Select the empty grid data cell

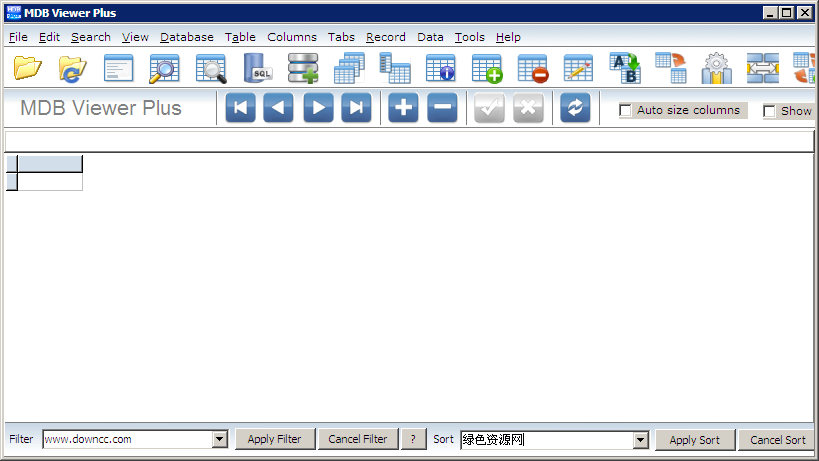50,182
